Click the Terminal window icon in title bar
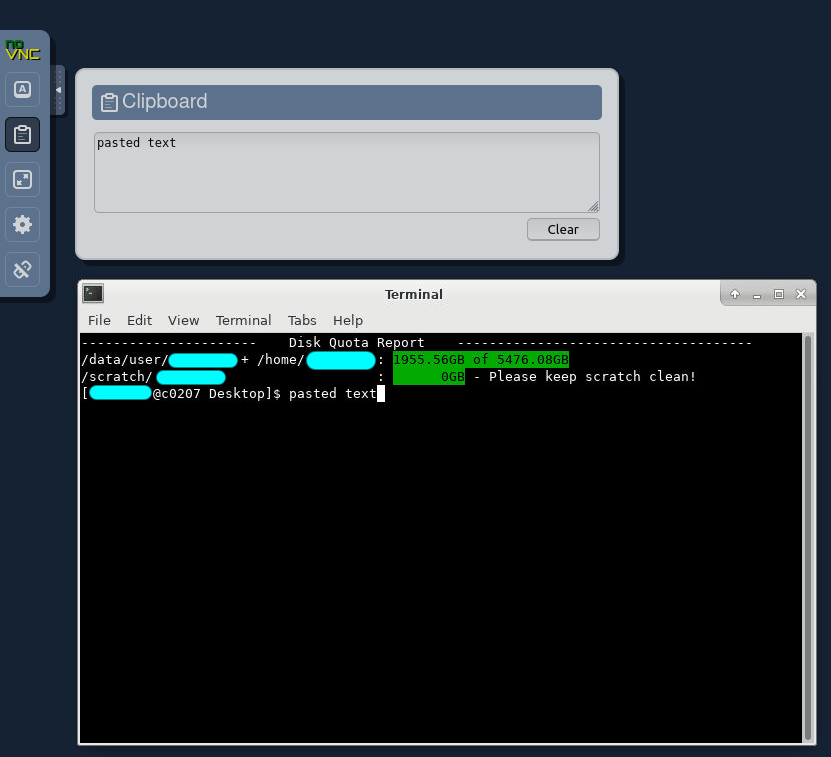 pos(93,293)
